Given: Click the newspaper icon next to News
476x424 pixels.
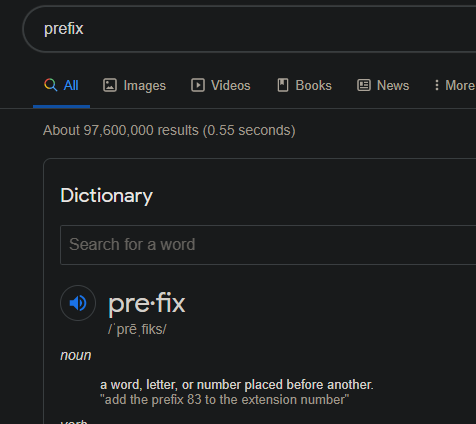Looking at the screenshot, I should (x=364, y=85).
